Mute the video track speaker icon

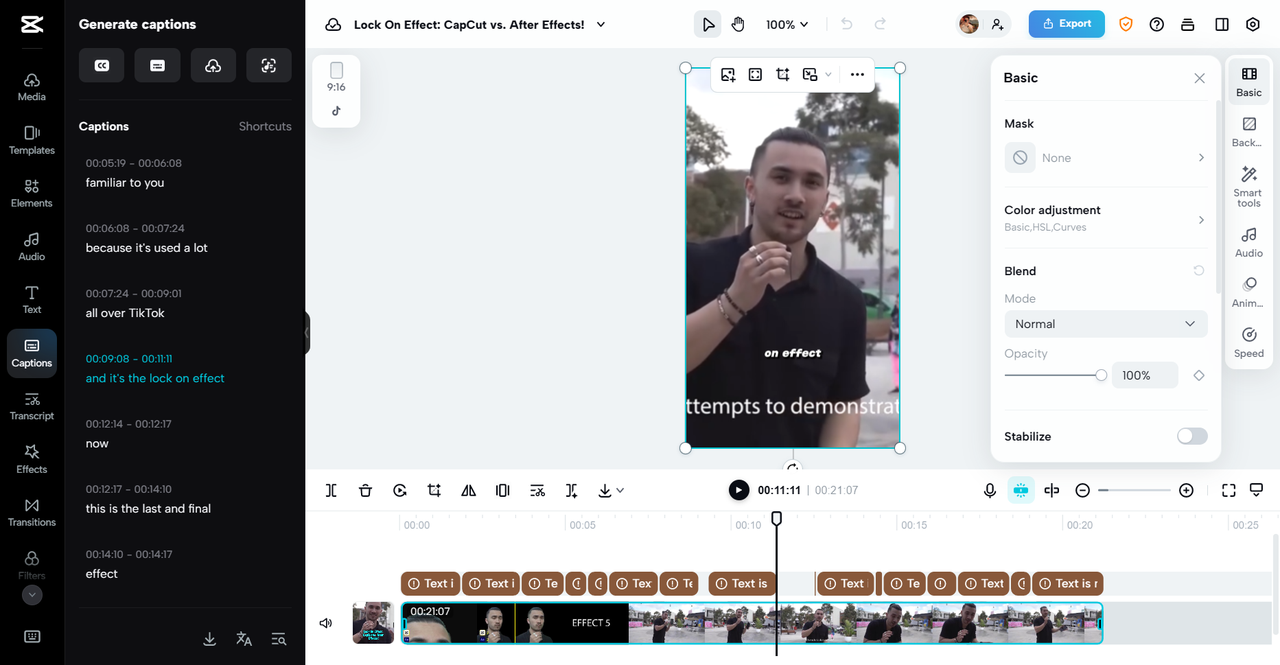(x=325, y=623)
